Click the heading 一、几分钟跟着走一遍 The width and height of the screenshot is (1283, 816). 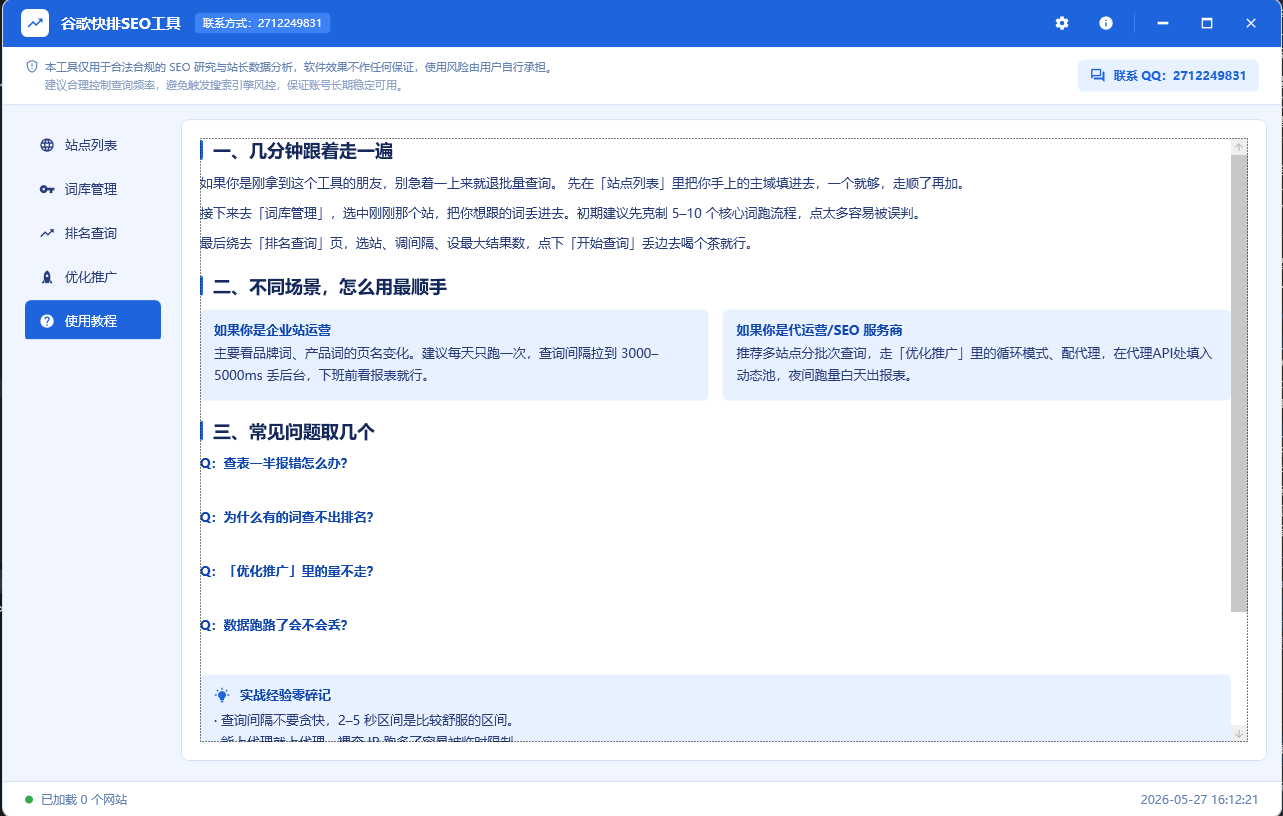pyautogui.click(x=303, y=152)
